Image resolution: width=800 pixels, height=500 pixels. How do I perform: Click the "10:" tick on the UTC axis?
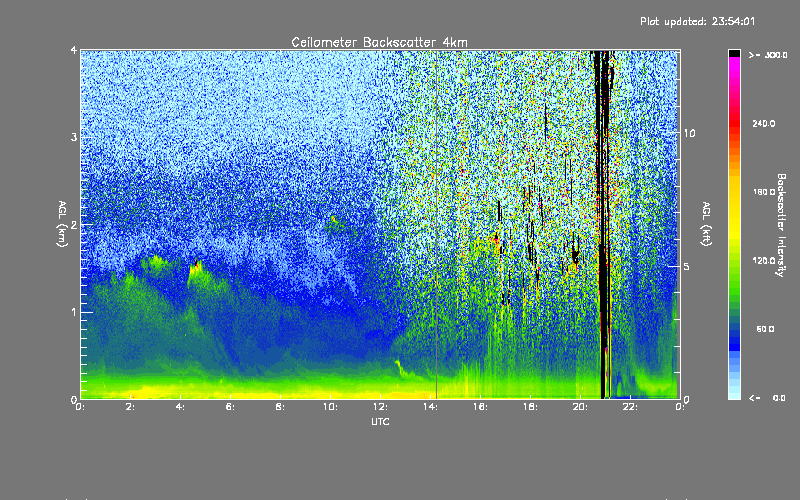coord(330,407)
